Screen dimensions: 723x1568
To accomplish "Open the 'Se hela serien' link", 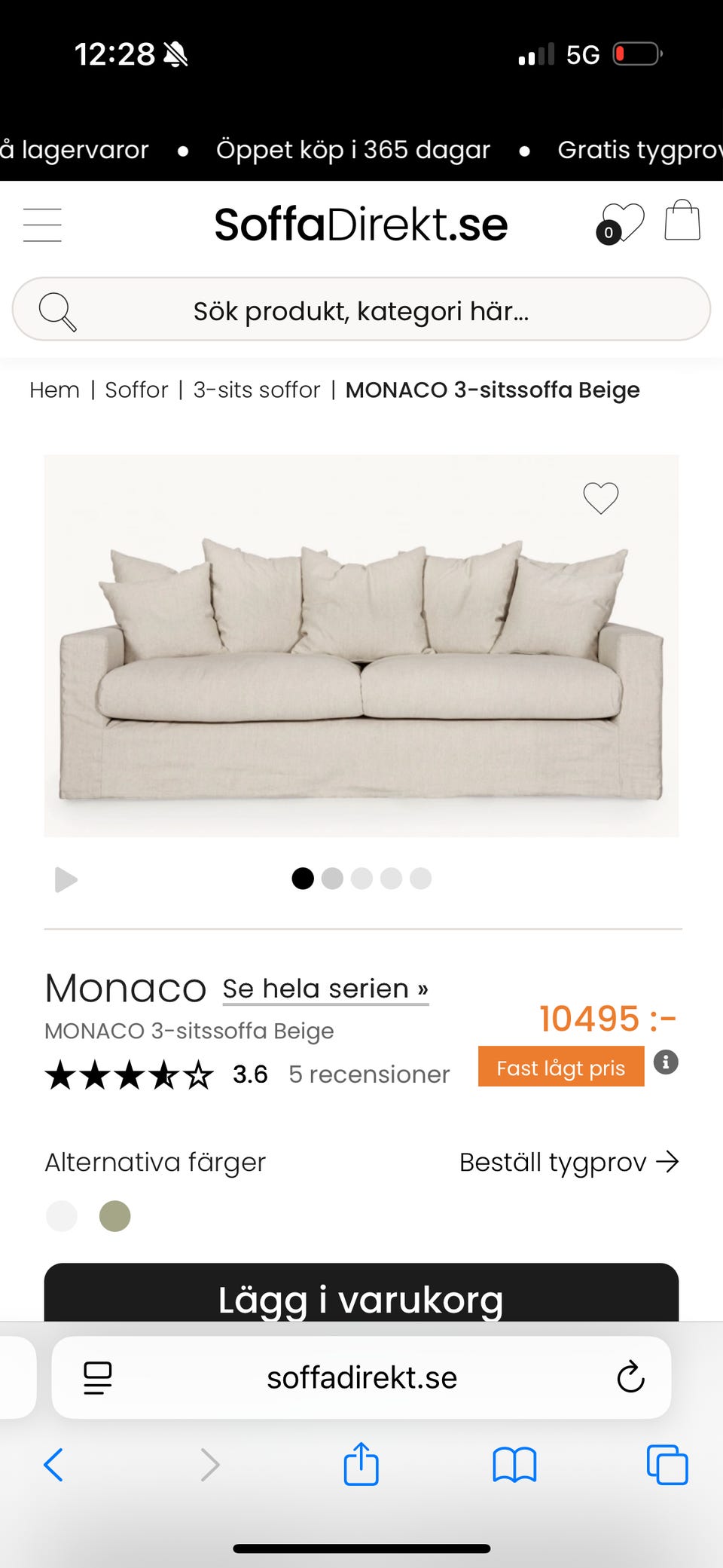I will pyautogui.click(x=325, y=989).
